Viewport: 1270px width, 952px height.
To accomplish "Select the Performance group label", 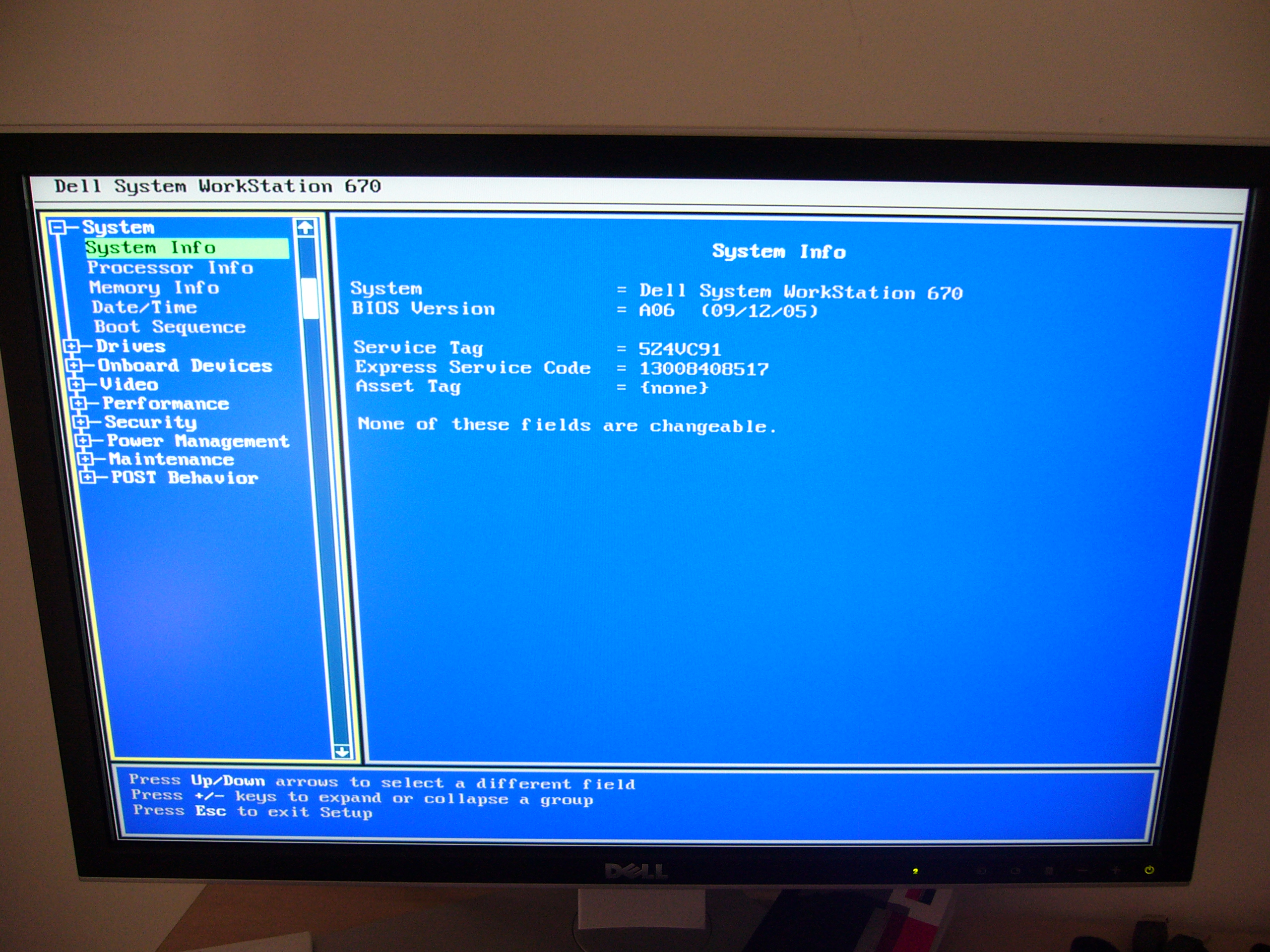I will pos(166,404).
